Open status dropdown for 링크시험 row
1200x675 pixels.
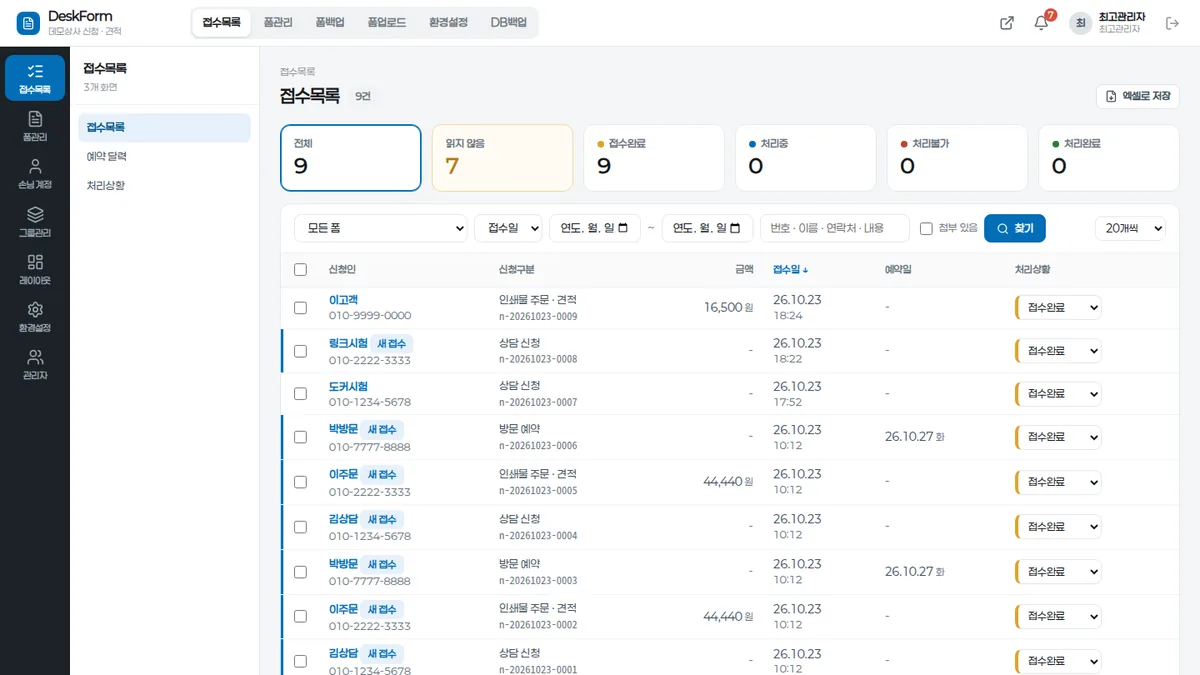tap(1059, 351)
